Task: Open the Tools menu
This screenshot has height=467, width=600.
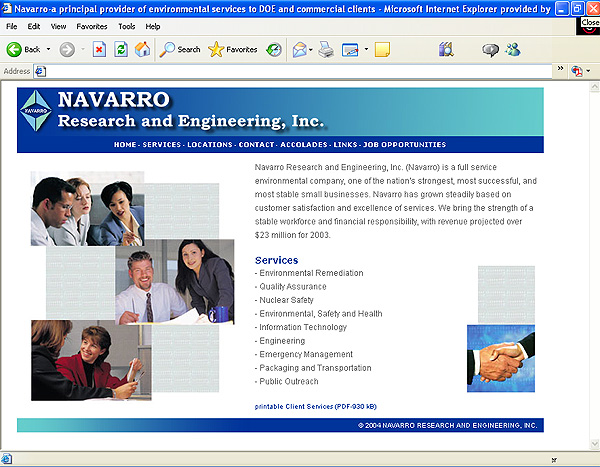Action: [x=127, y=26]
